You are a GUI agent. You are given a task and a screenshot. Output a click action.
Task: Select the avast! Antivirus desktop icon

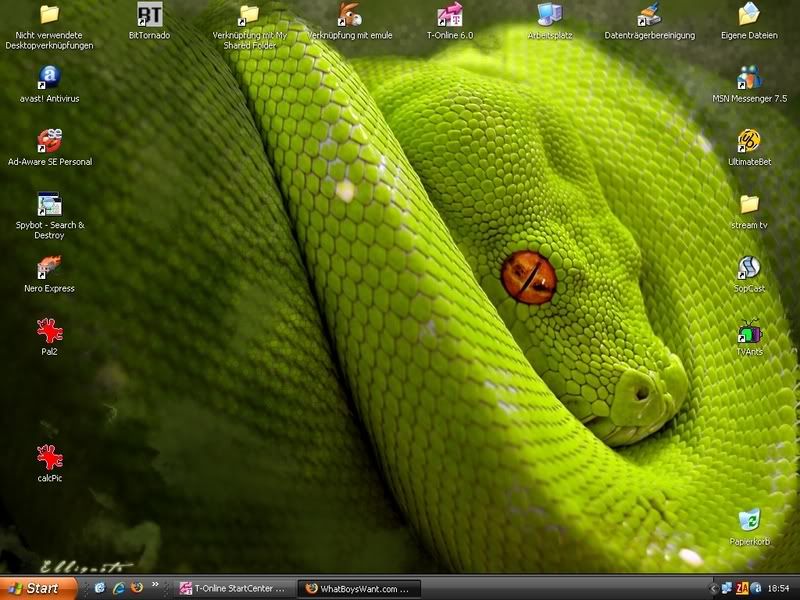tap(49, 78)
